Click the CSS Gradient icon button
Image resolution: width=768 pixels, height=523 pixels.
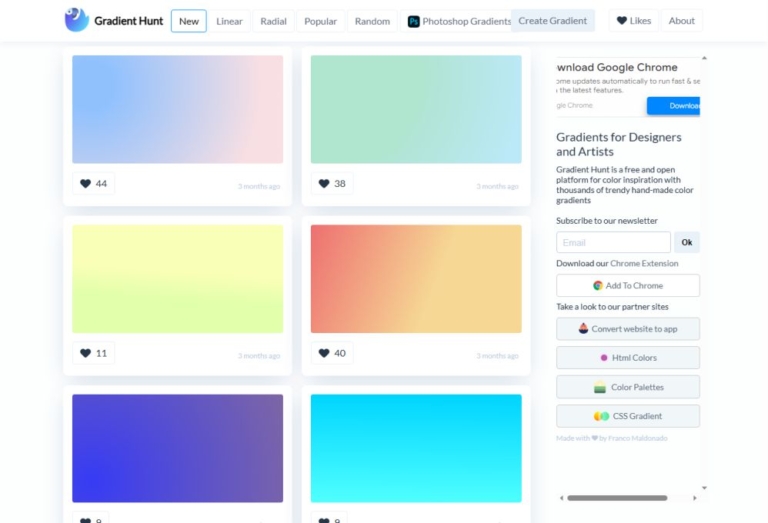click(601, 416)
